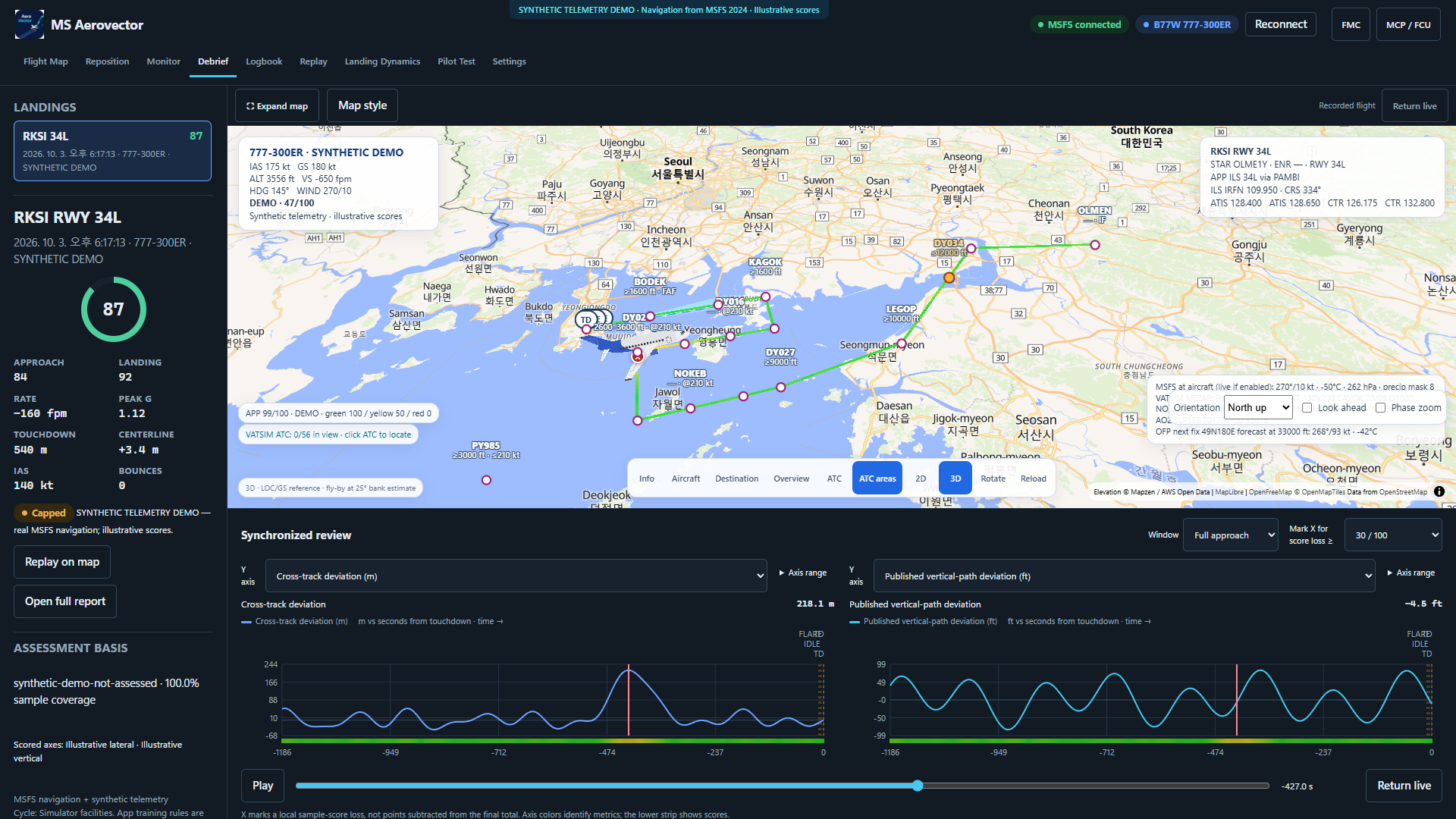This screenshot has height=819, width=1456.
Task: Click the circular 87 score gauge
Action: point(113,309)
